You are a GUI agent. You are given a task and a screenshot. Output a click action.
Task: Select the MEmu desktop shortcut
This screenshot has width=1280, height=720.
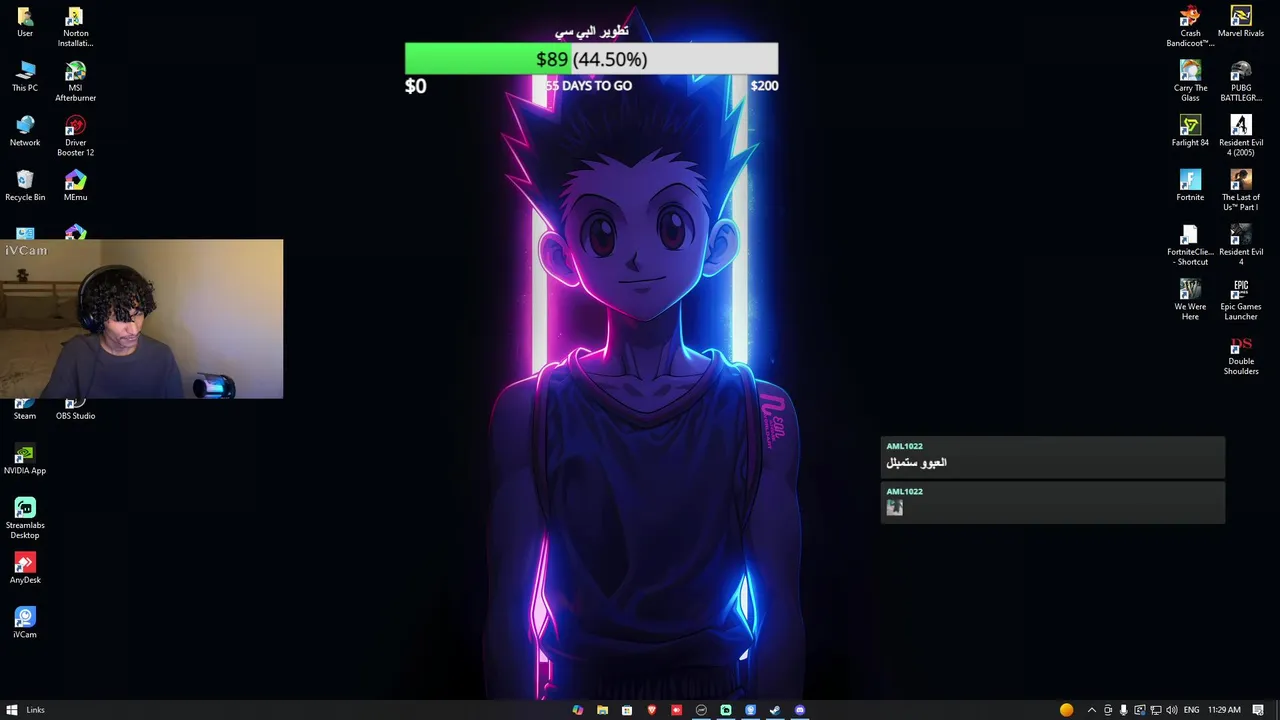point(75,187)
